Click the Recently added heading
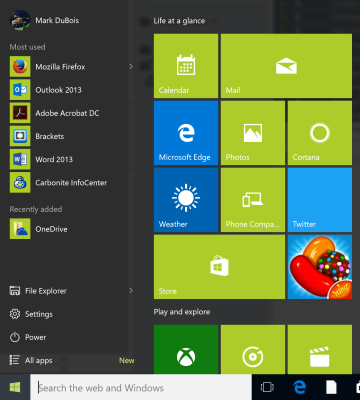This screenshot has width=360, height=400. pyautogui.click(x=36, y=209)
